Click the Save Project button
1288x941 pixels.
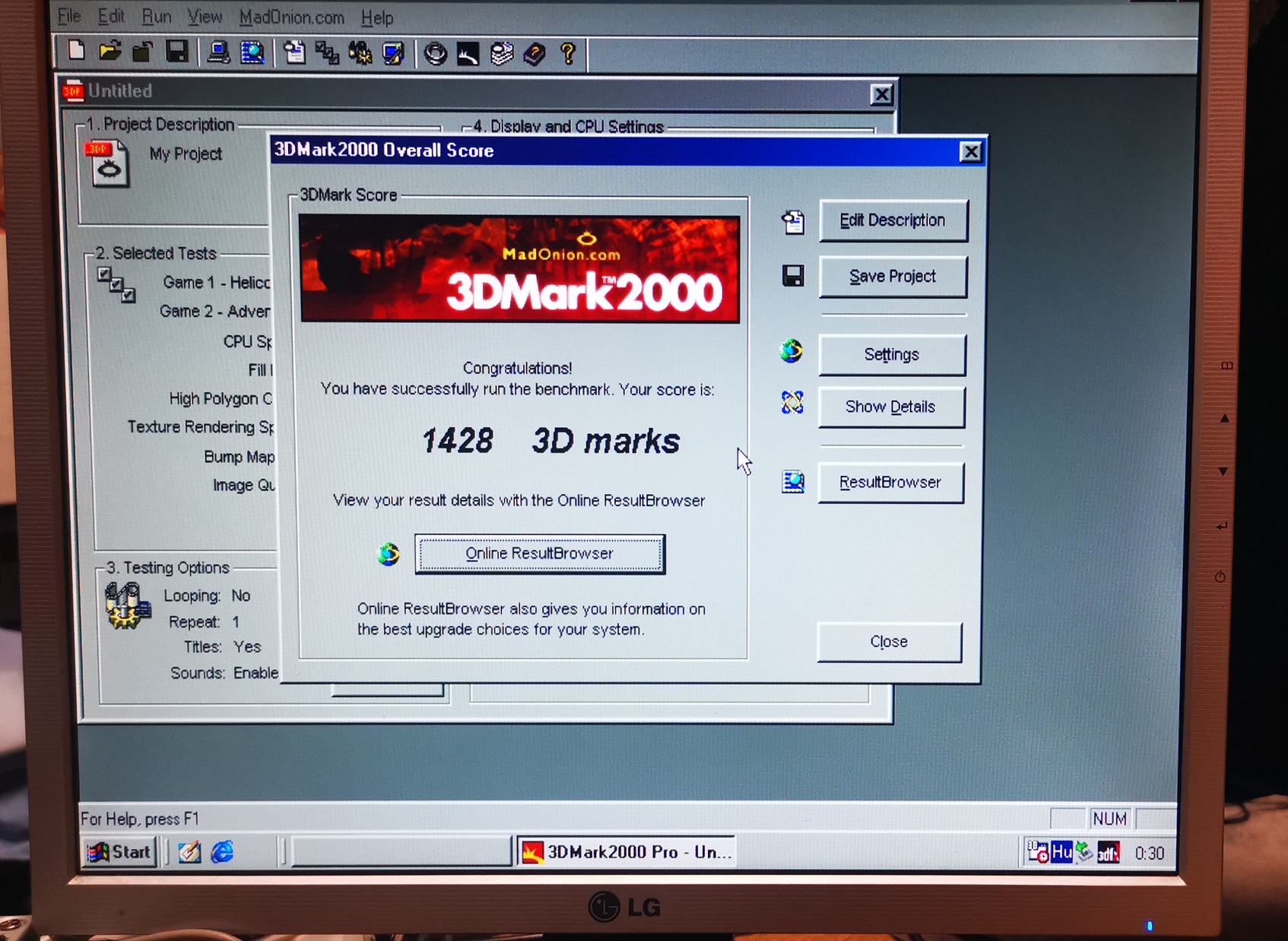[893, 277]
